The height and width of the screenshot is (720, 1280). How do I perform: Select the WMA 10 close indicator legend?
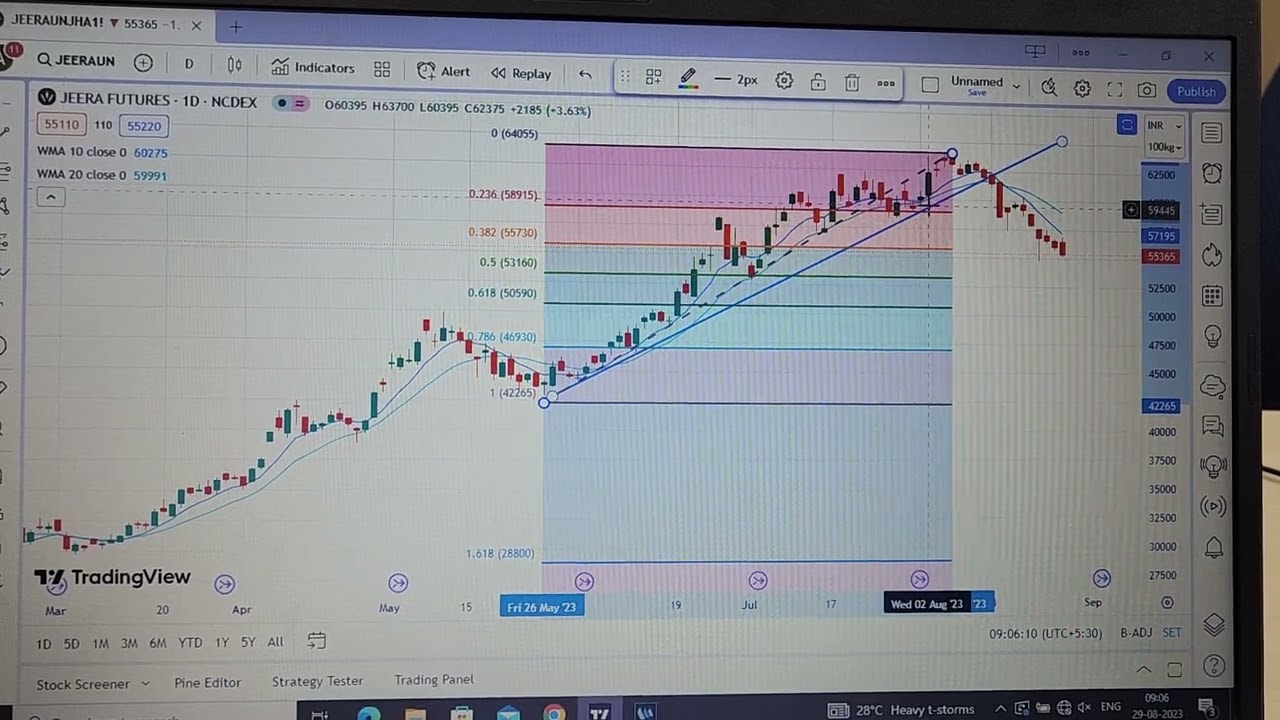[102, 152]
